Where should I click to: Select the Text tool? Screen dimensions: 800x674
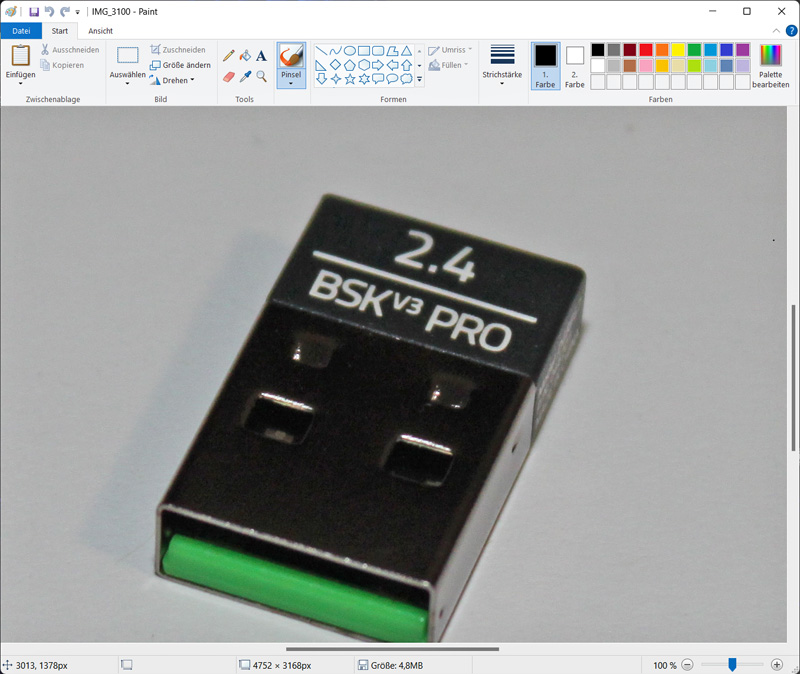tap(262, 56)
